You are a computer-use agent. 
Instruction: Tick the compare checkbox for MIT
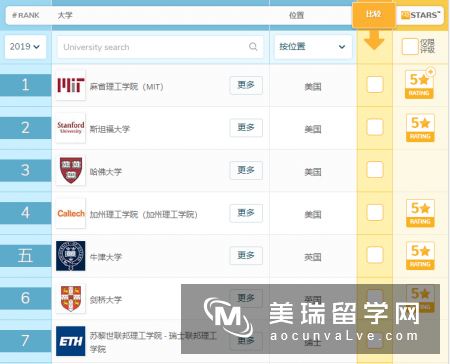coord(375,84)
